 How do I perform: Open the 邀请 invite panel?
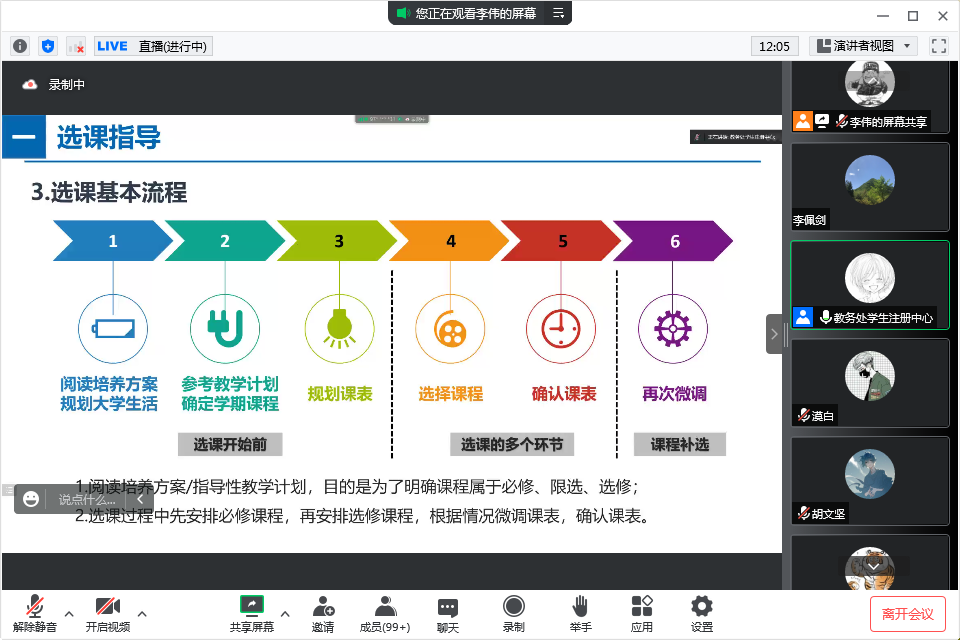pos(323,613)
